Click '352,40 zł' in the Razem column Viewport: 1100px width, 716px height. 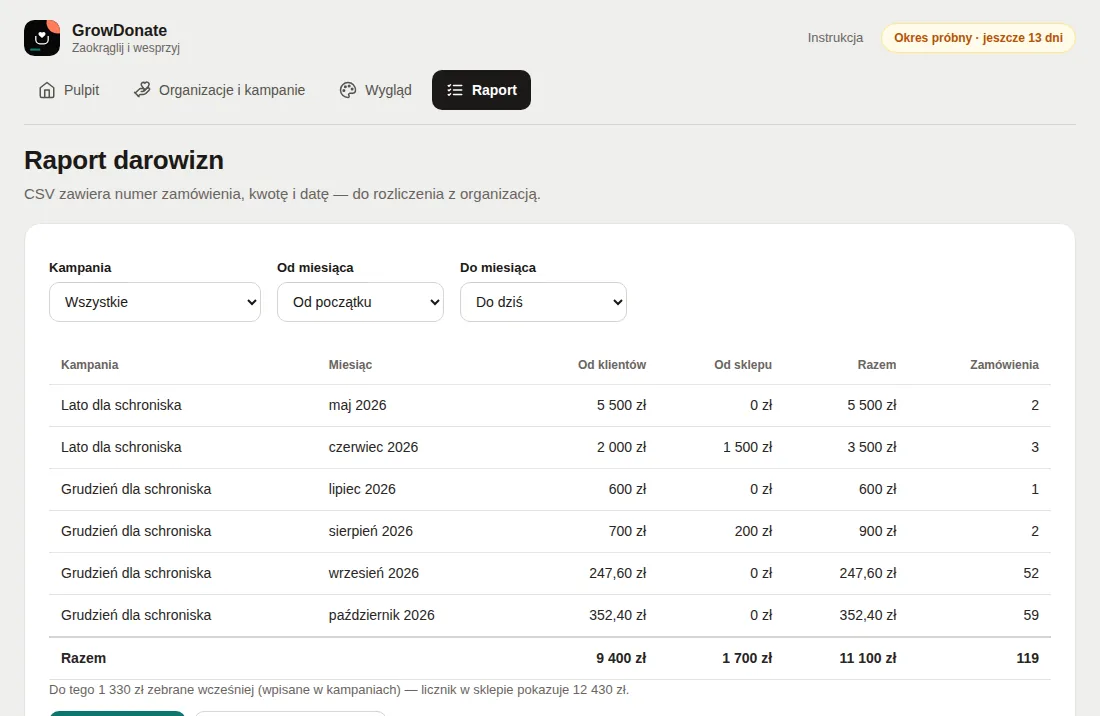point(868,616)
